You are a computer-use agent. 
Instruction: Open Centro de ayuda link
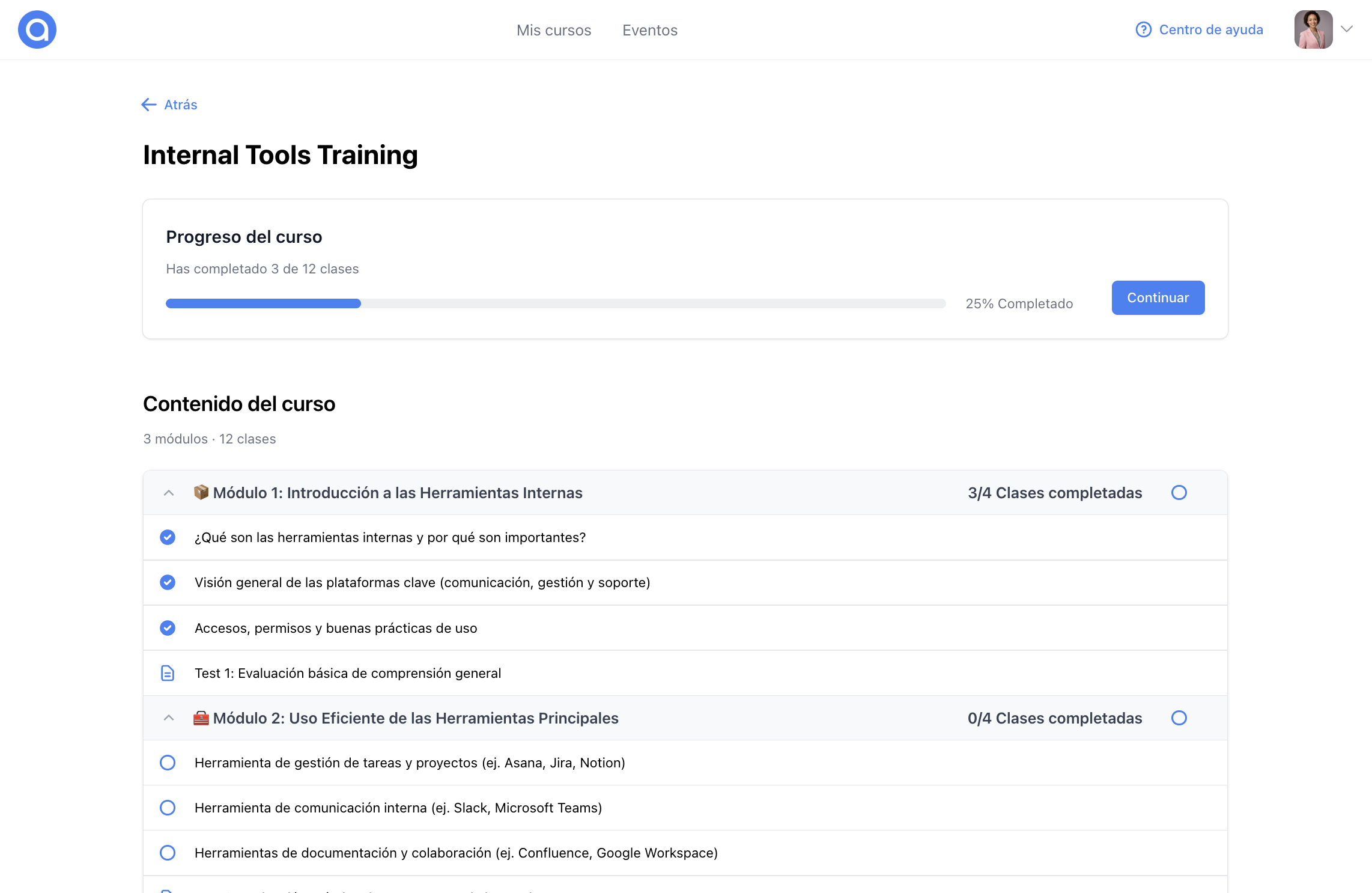tap(1210, 29)
